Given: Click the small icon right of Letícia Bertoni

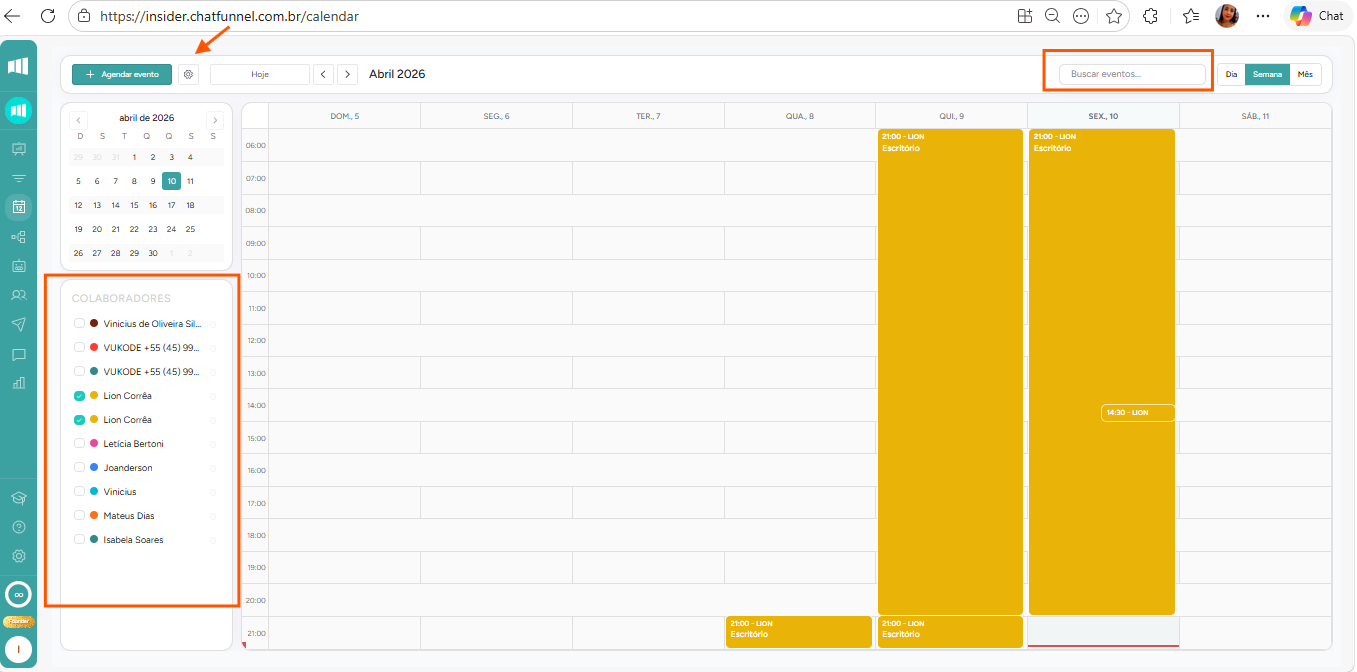Looking at the screenshot, I should pos(212,444).
